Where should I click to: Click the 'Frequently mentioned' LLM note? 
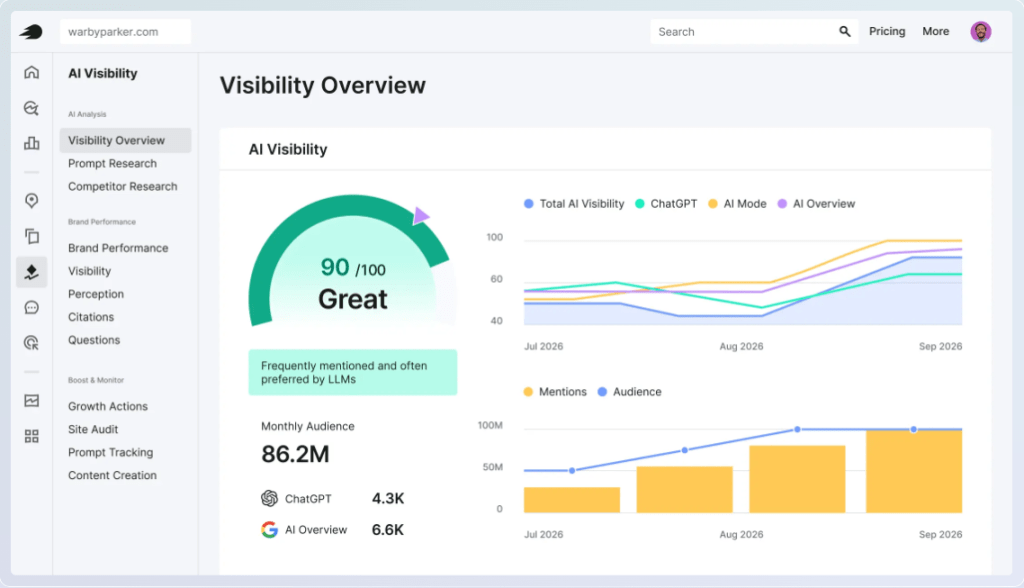(353, 372)
